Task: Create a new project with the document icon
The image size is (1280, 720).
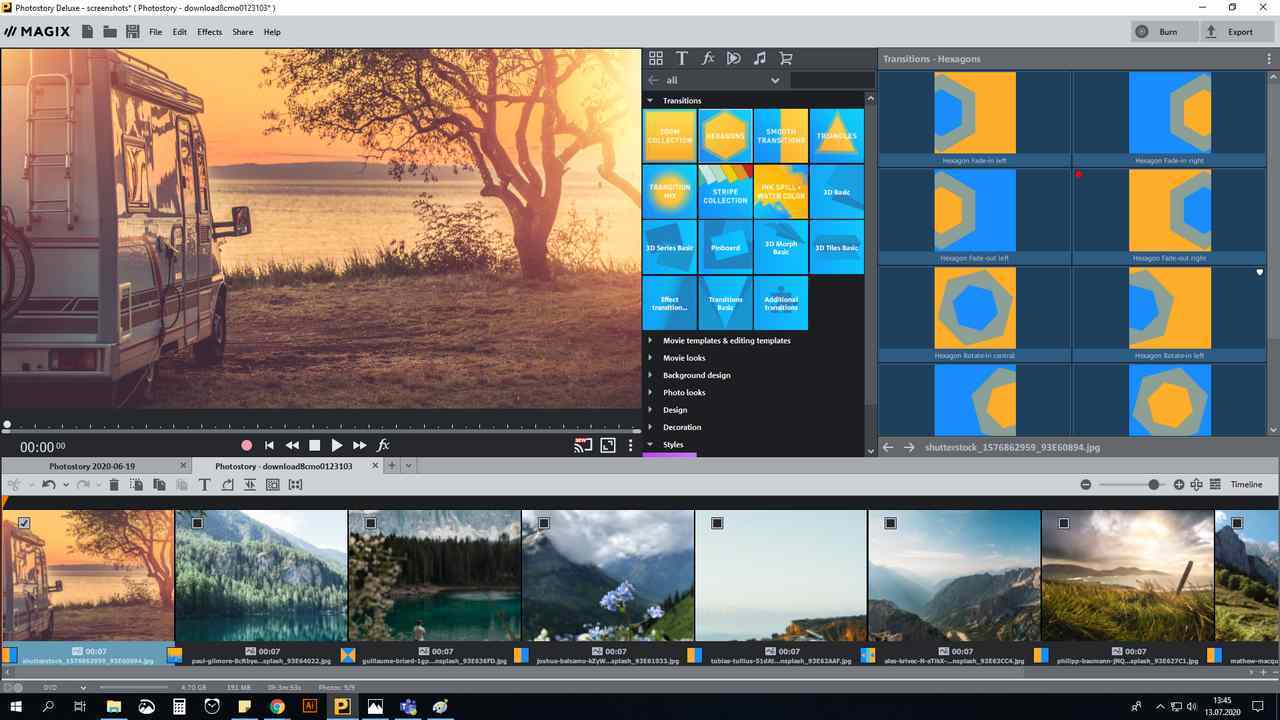Action: 88,32
